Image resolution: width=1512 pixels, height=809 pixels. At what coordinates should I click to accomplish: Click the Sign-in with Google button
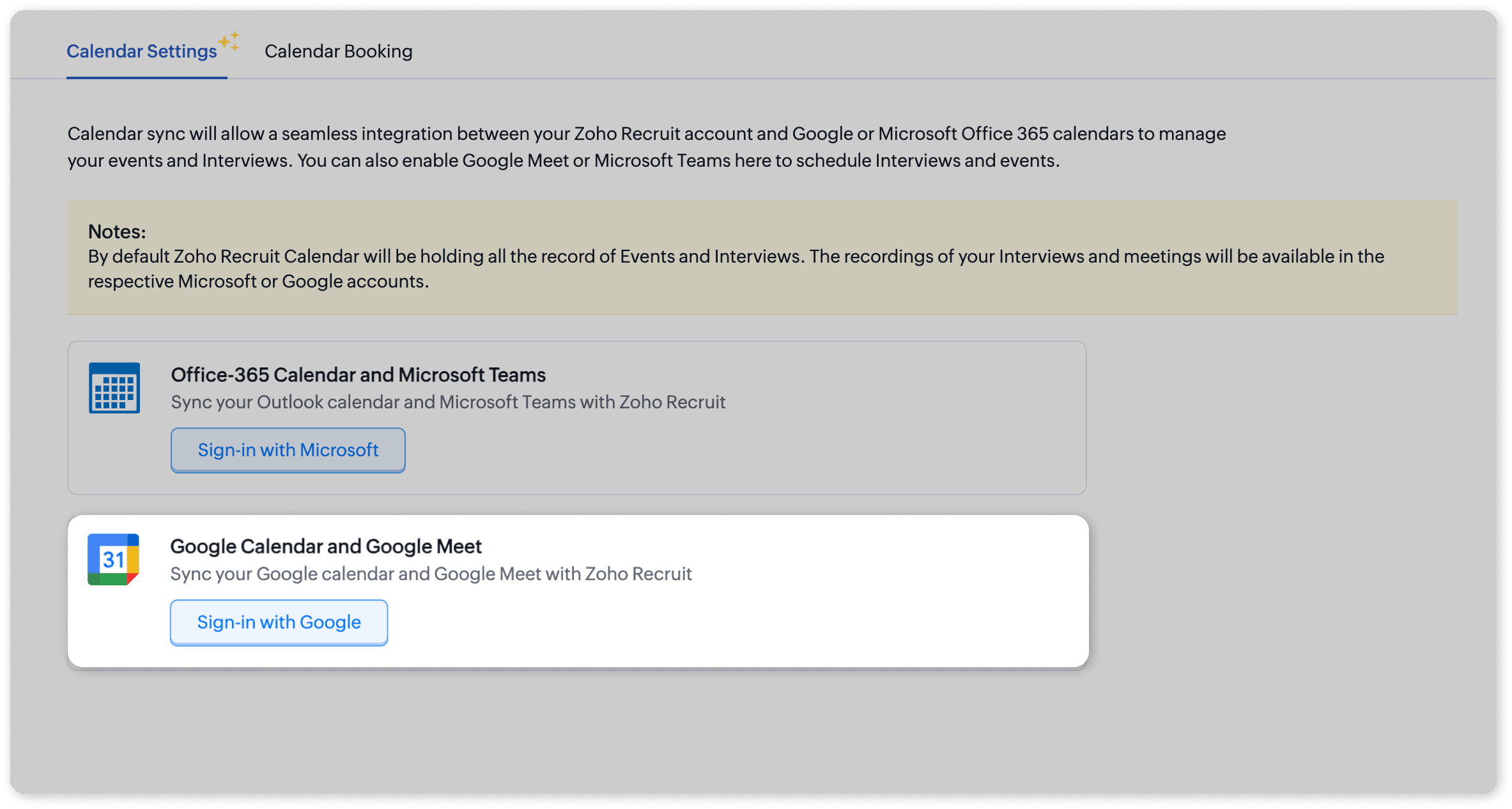279,622
